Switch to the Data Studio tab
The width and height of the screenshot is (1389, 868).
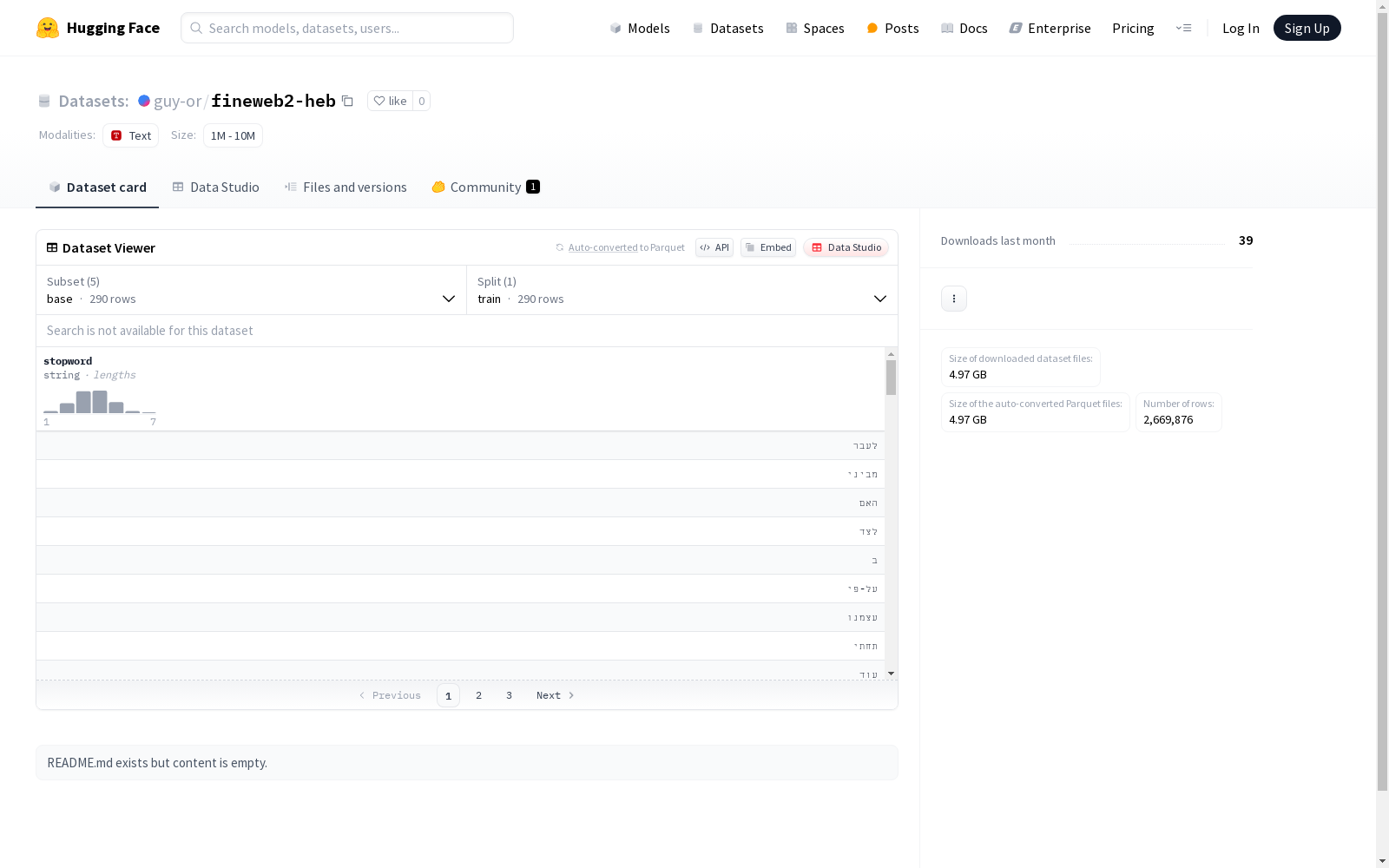coord(215,187)
